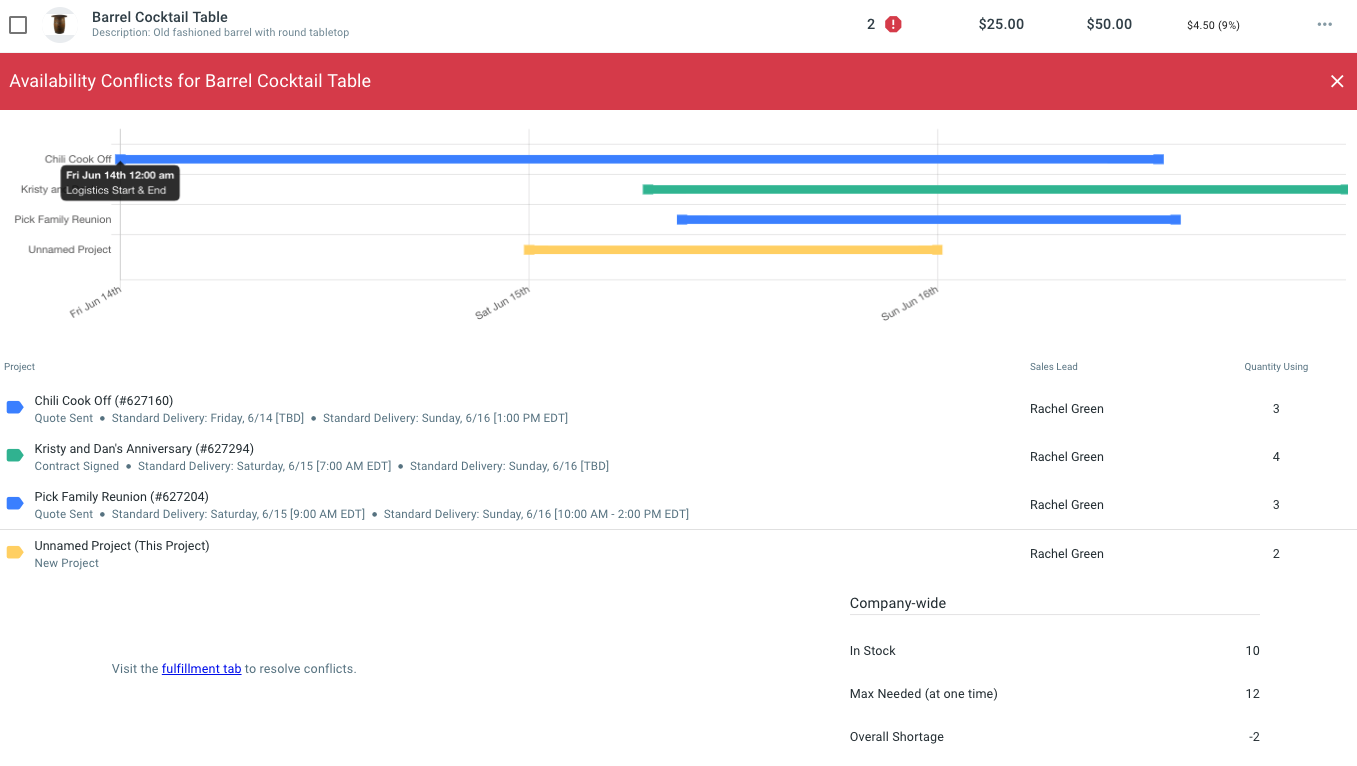Click the Contract Signed status line
The height and width of the screenshot is (766, 1357).
click(322, 466)
